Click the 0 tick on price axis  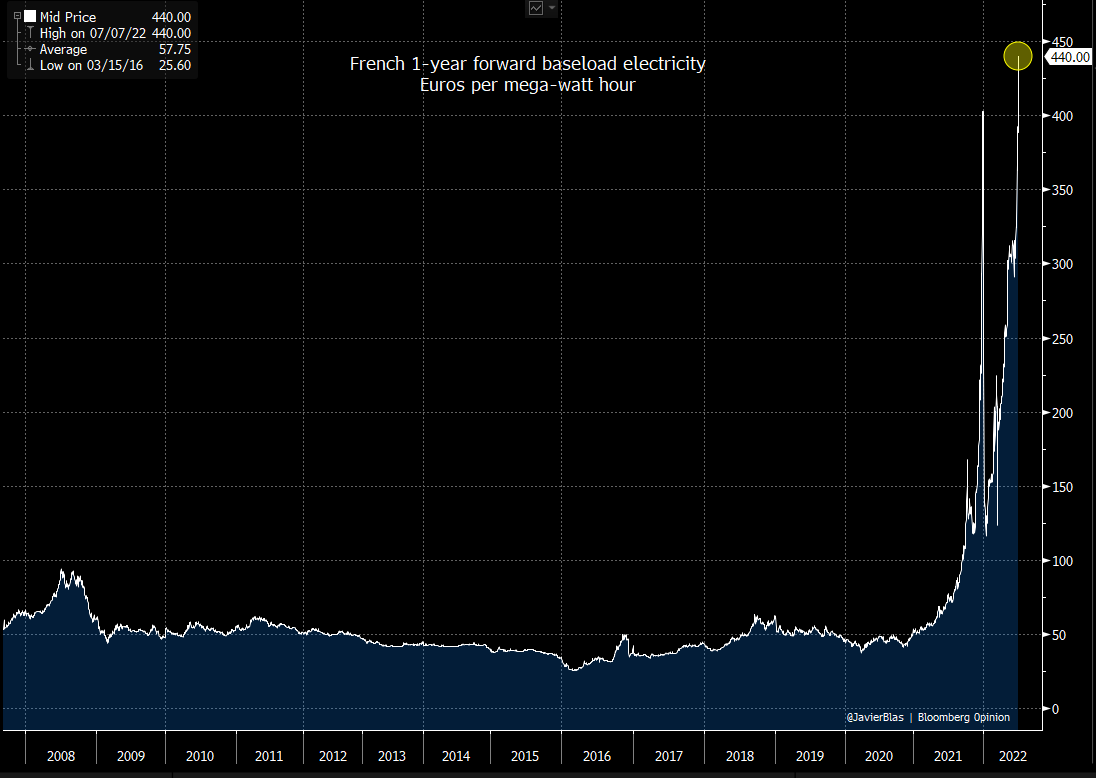point(1055,709)
